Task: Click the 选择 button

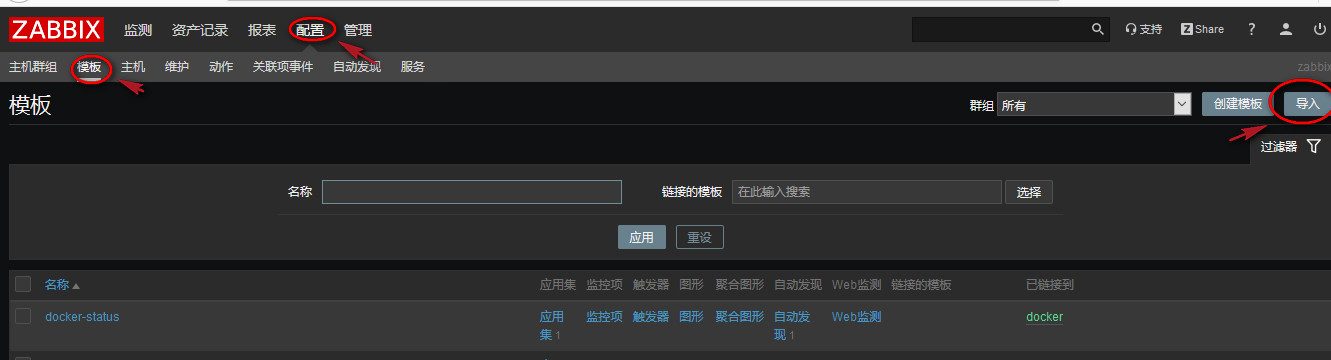Action: tap(1029, 192)
